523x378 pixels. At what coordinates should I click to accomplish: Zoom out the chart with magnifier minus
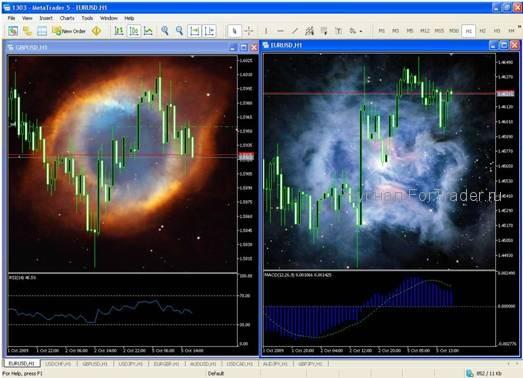[179, 31]
